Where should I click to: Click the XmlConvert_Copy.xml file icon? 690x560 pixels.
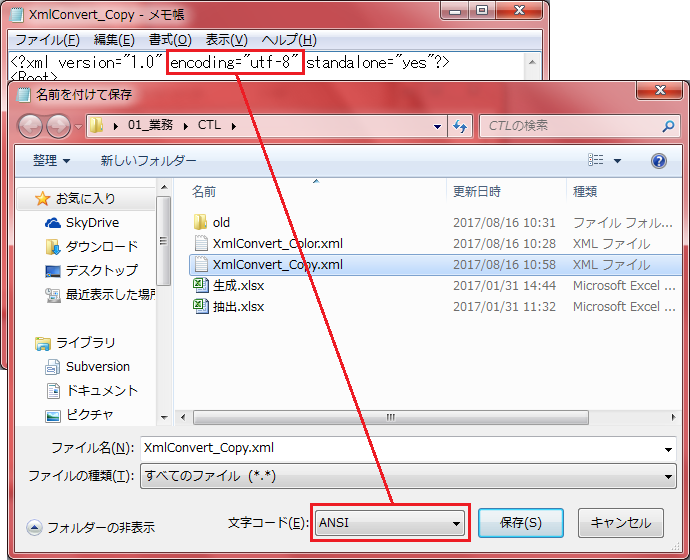click(201, 264)
